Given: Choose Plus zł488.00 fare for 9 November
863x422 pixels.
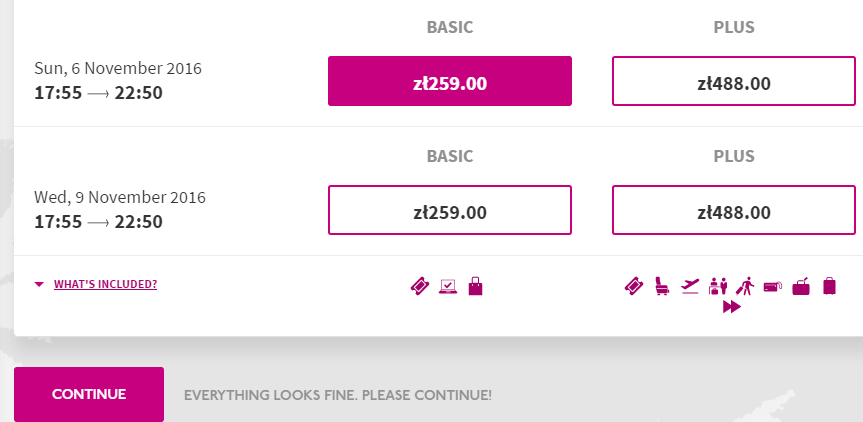Looking at the screenshot, I should (734, 210).
